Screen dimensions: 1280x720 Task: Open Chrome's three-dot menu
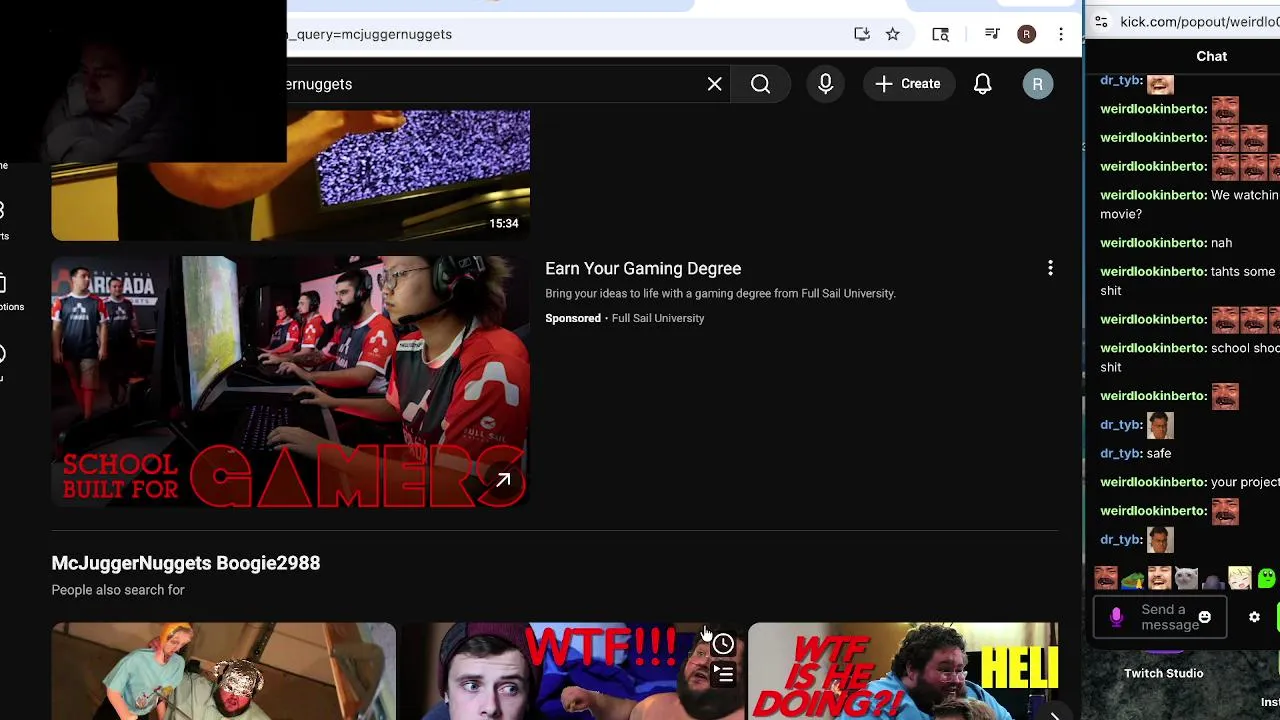tap(1061, 34)
